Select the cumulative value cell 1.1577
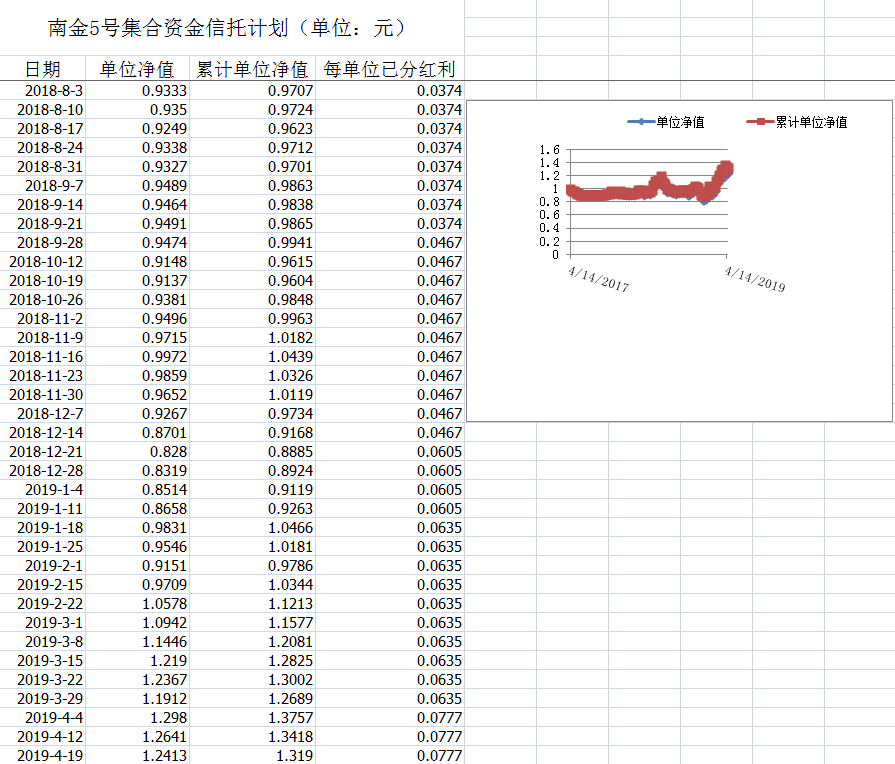The image size is (895, 764). click(252, 622)
